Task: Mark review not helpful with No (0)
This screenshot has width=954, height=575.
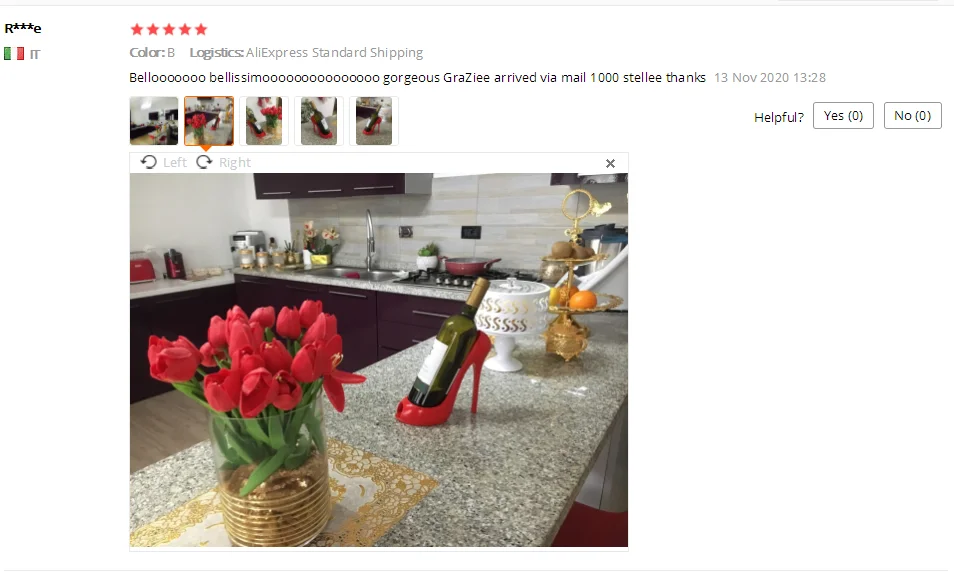Action: pos(913,116)
